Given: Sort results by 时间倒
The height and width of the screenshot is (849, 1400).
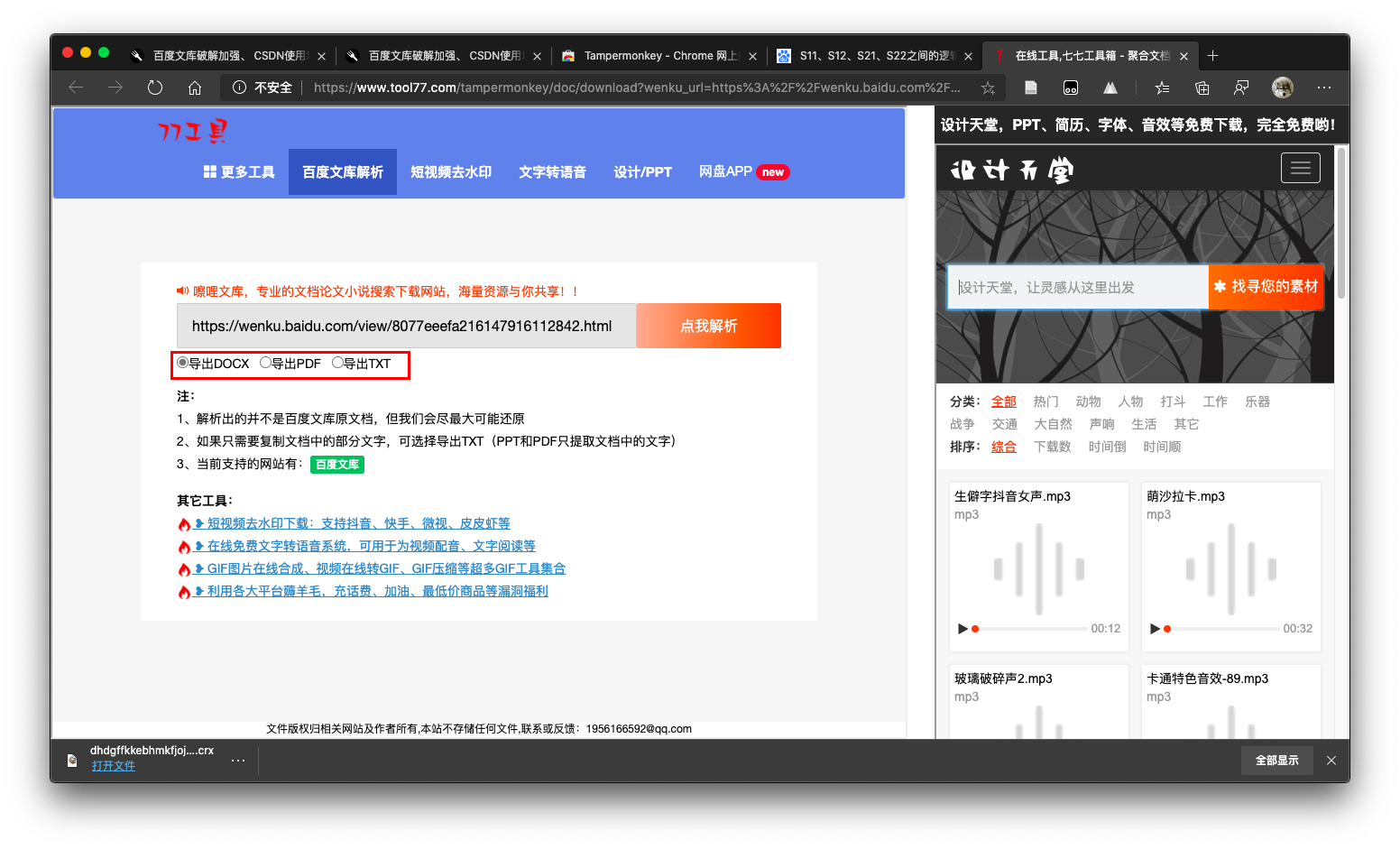Looking at the screenshot, I should pos(1107,447).
